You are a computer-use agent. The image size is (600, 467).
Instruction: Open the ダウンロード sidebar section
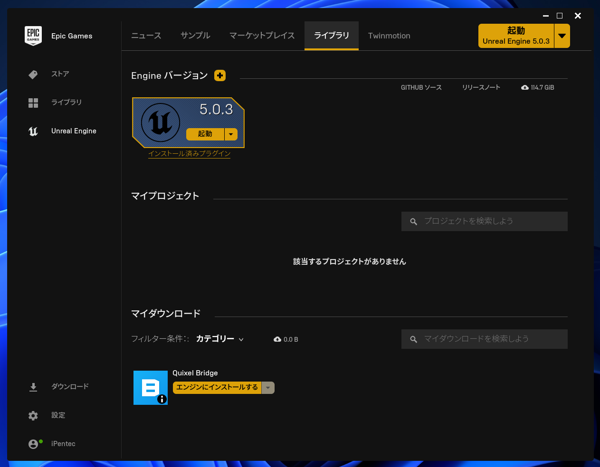pyautogui.click(x=70, y=387)
